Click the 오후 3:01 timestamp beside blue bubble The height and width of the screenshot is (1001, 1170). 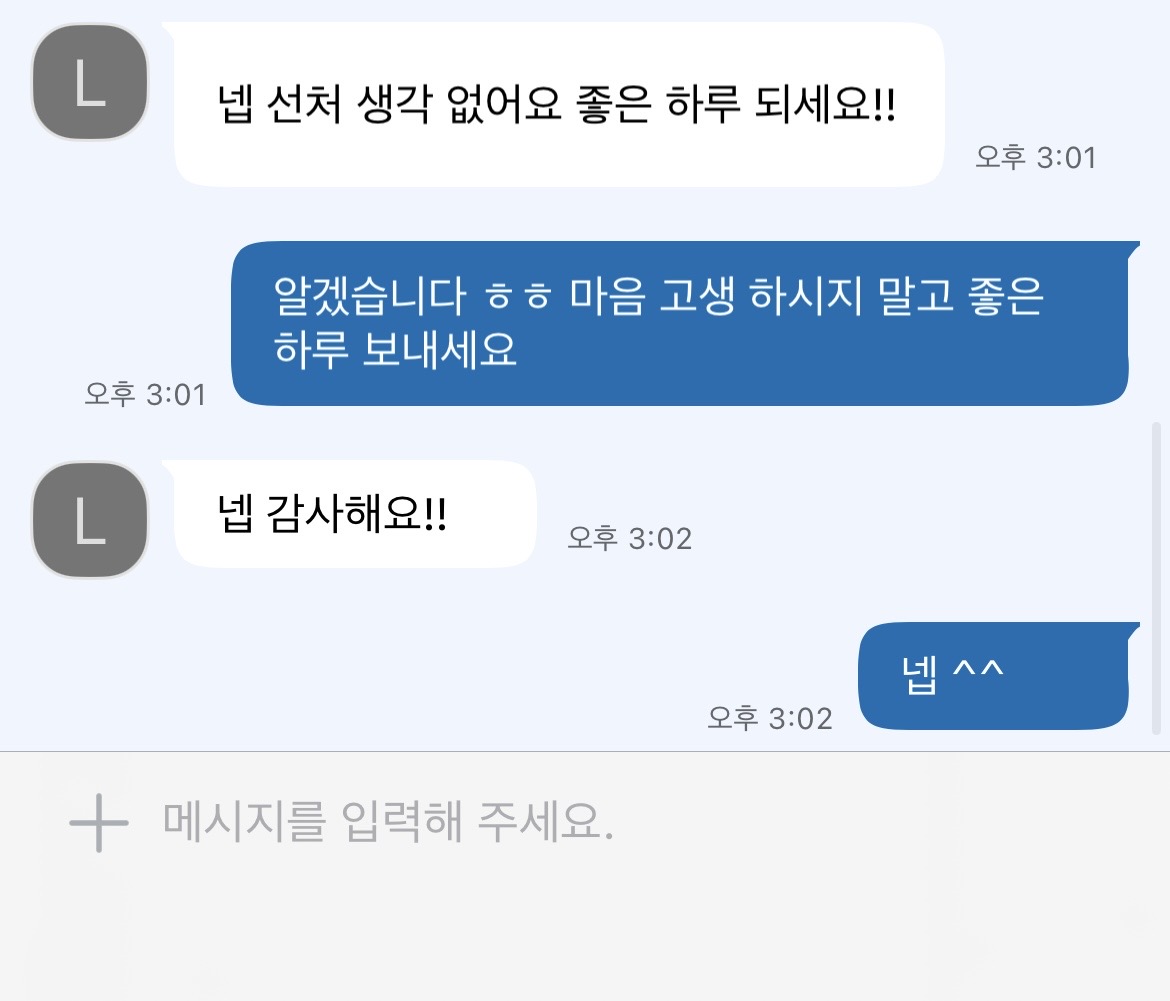pyautogui.click(x=146, y=394)
